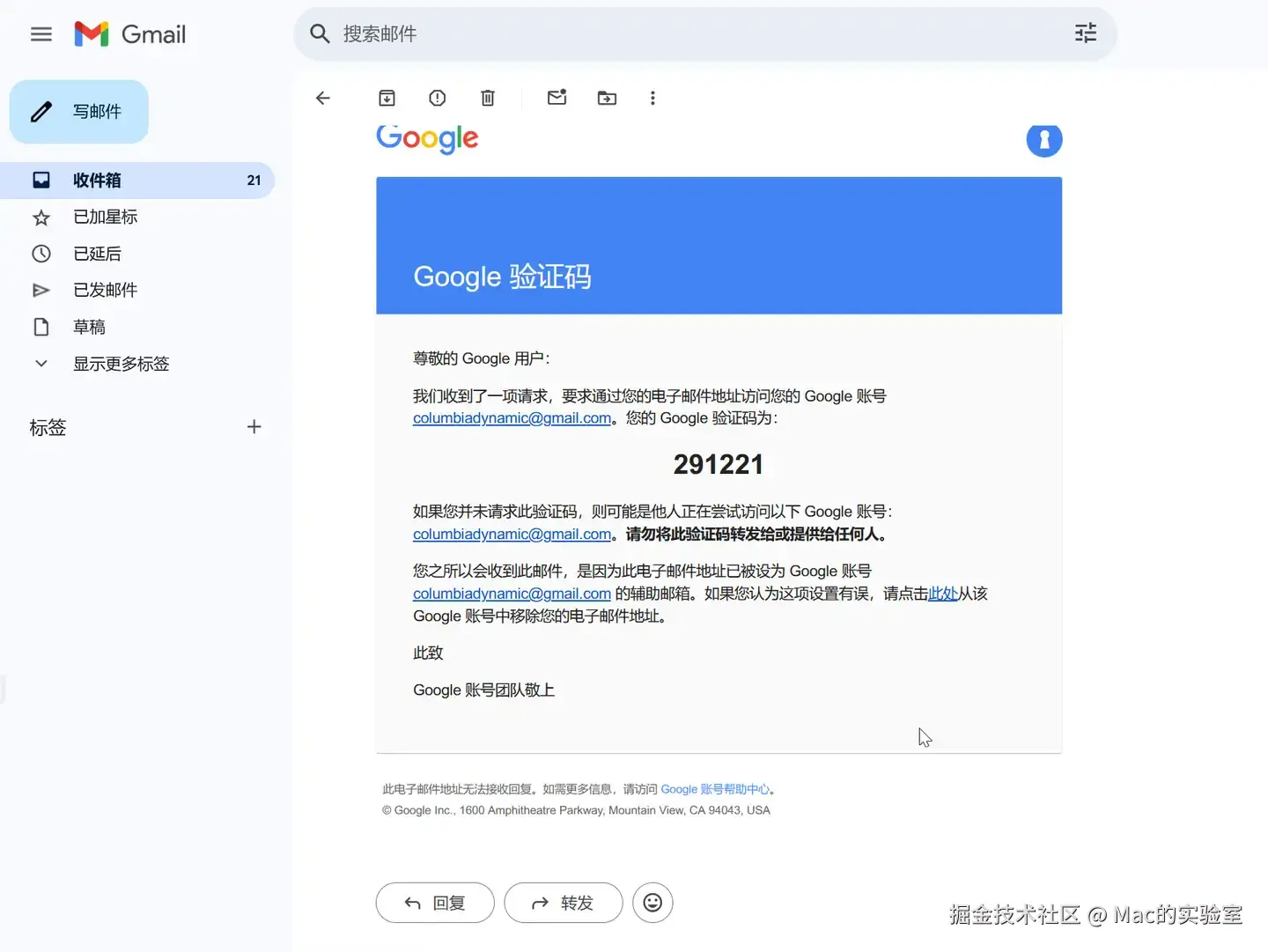
Task: Click the search magnifier icon
Action: 320,34
